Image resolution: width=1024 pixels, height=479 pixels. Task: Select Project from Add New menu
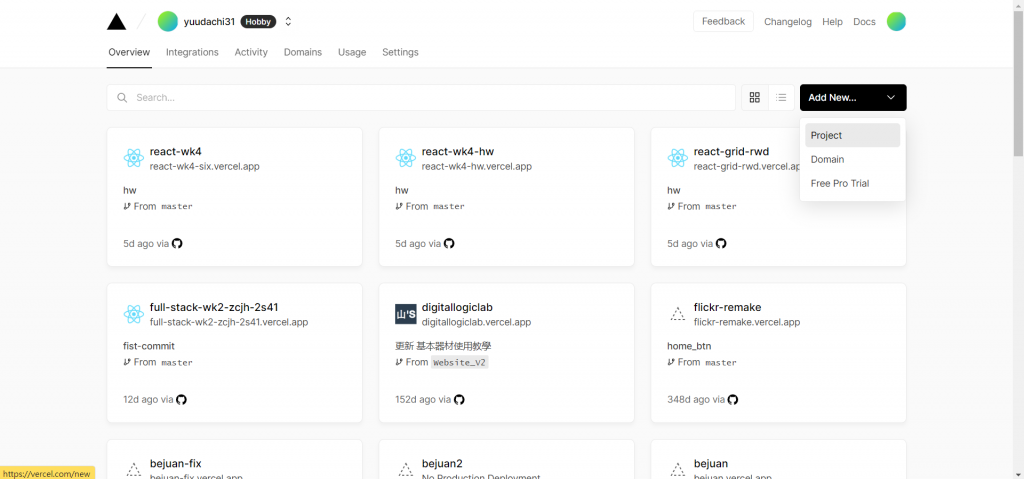[852, 135]
